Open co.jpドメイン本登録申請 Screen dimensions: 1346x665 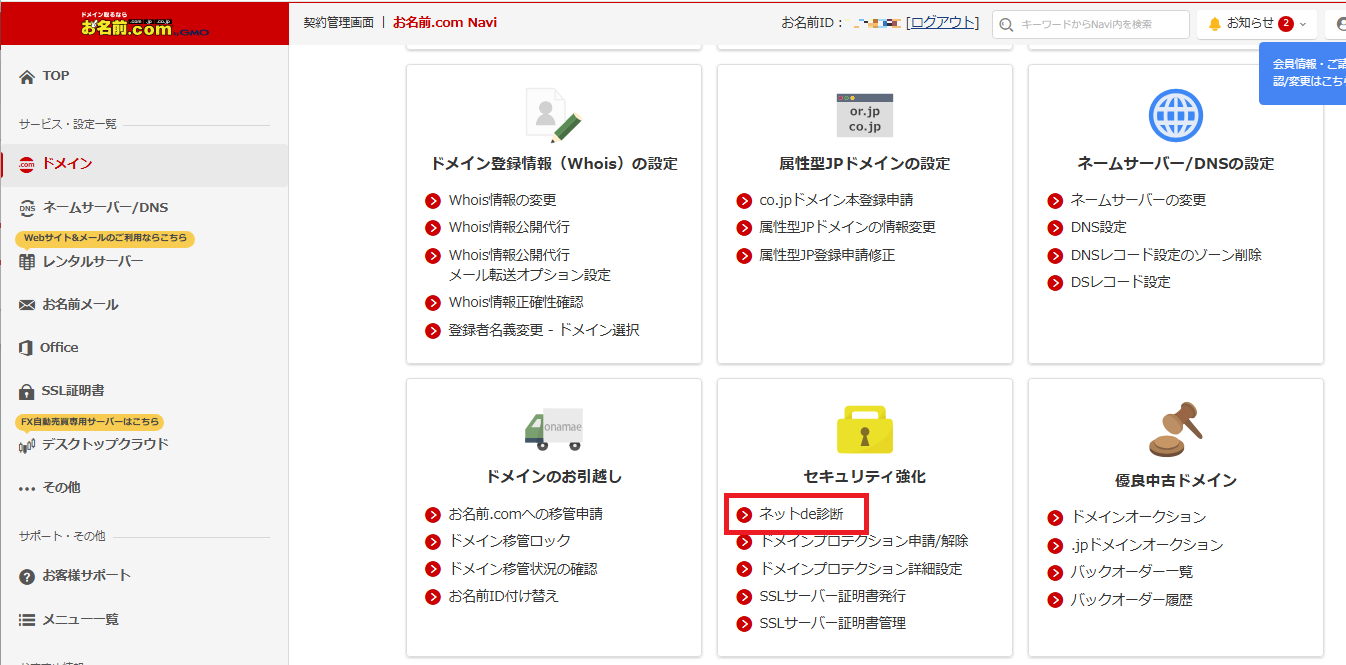(836, 200)
